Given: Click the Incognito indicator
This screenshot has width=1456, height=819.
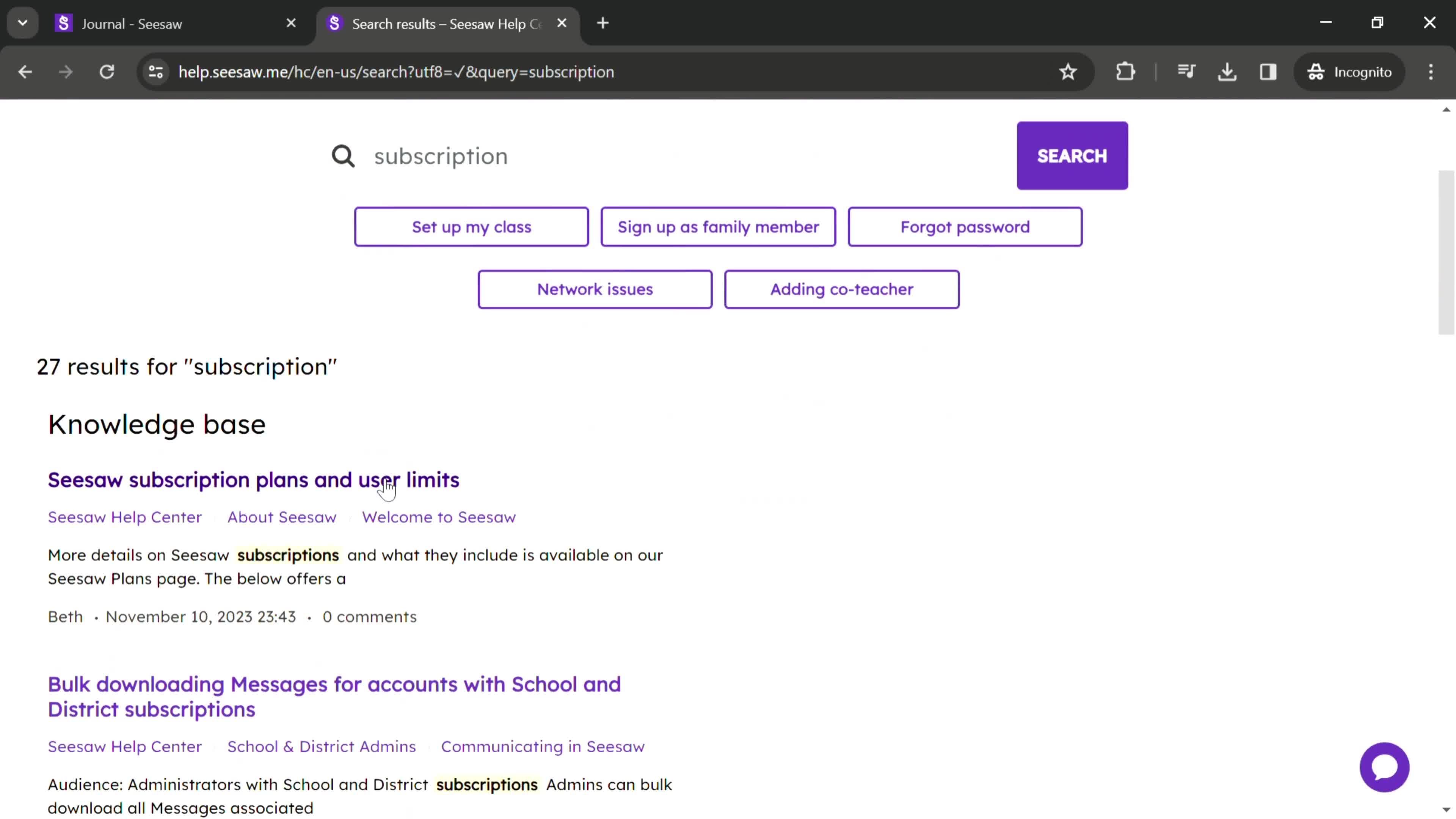Looking at the screenshot, I should 1349,72.
